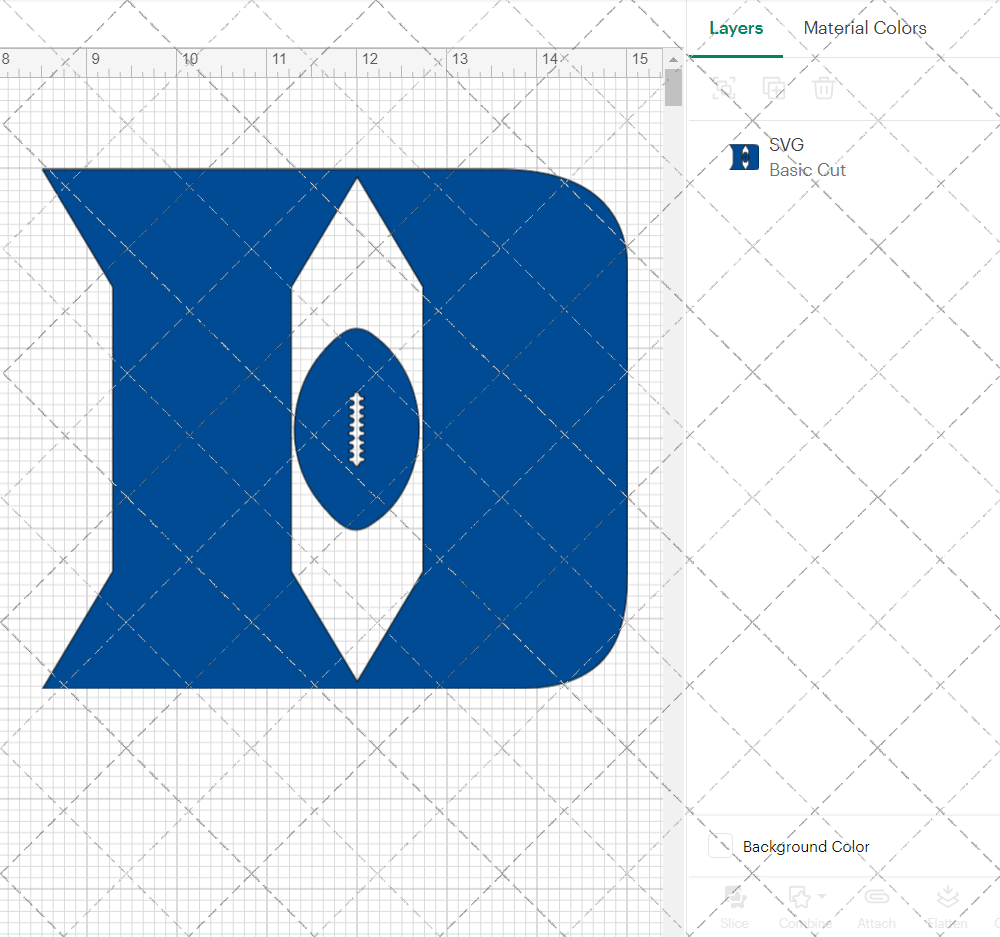Click the Combine tool
The height and width of the screenshot is (937, 1000).
(805, 906)
